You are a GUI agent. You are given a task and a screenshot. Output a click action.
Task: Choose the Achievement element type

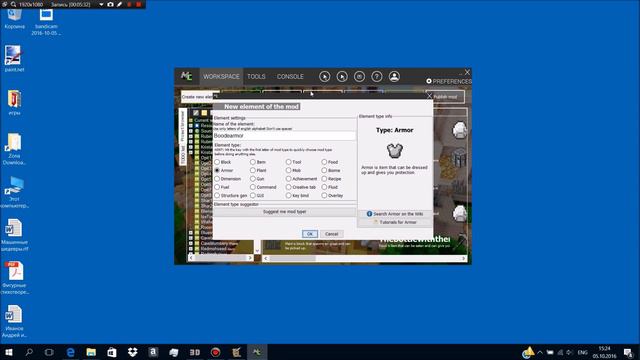click(289, 179)
